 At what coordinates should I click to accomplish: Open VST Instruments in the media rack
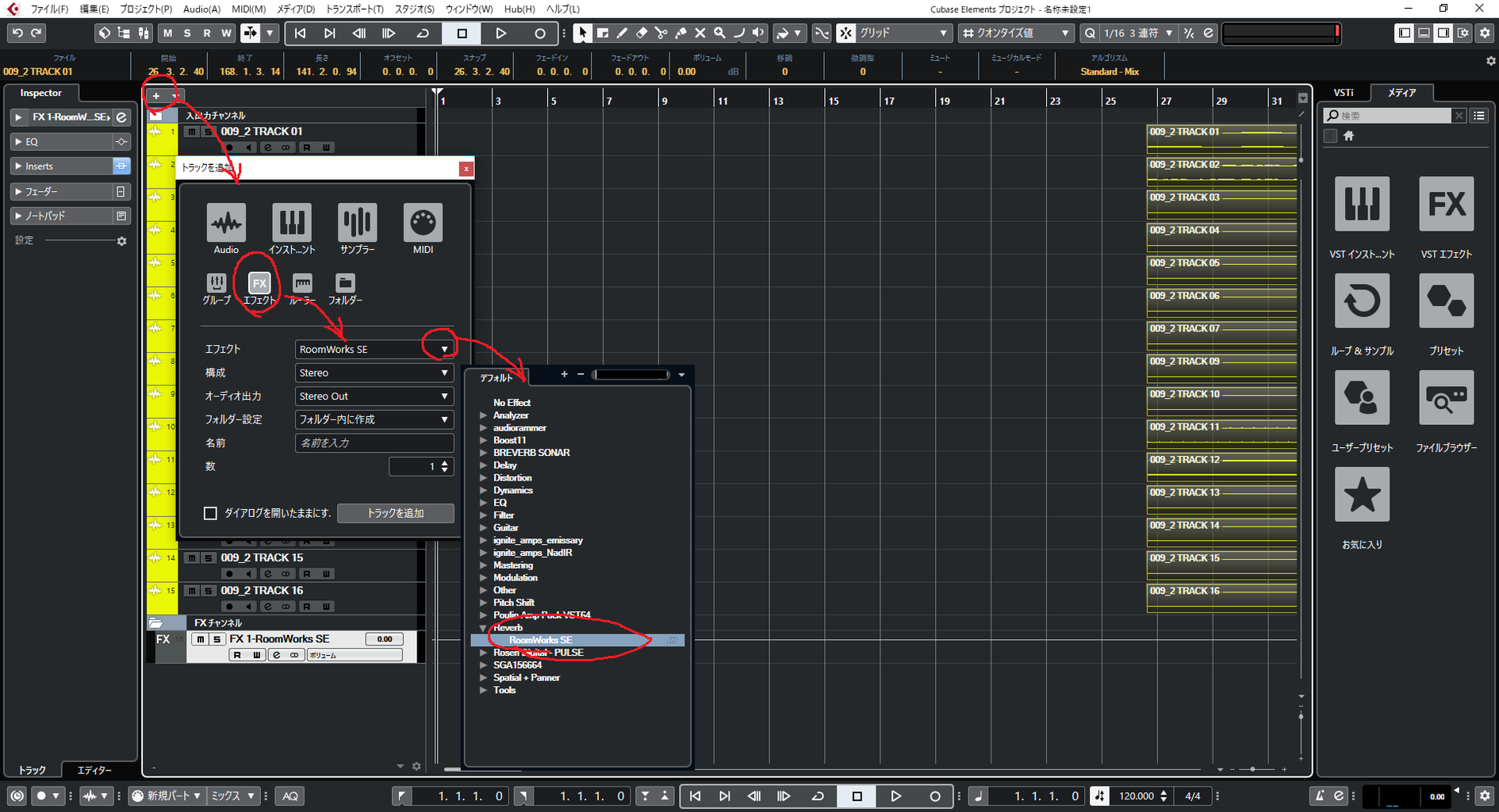(x=1362, y=204)
